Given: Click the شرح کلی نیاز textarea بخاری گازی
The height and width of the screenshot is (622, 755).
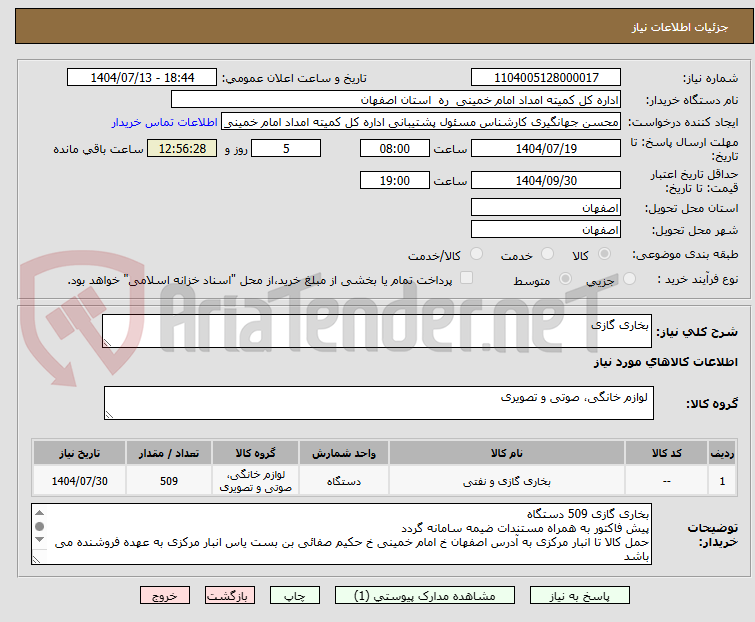Looking at the screenshot, I should 377,331.
